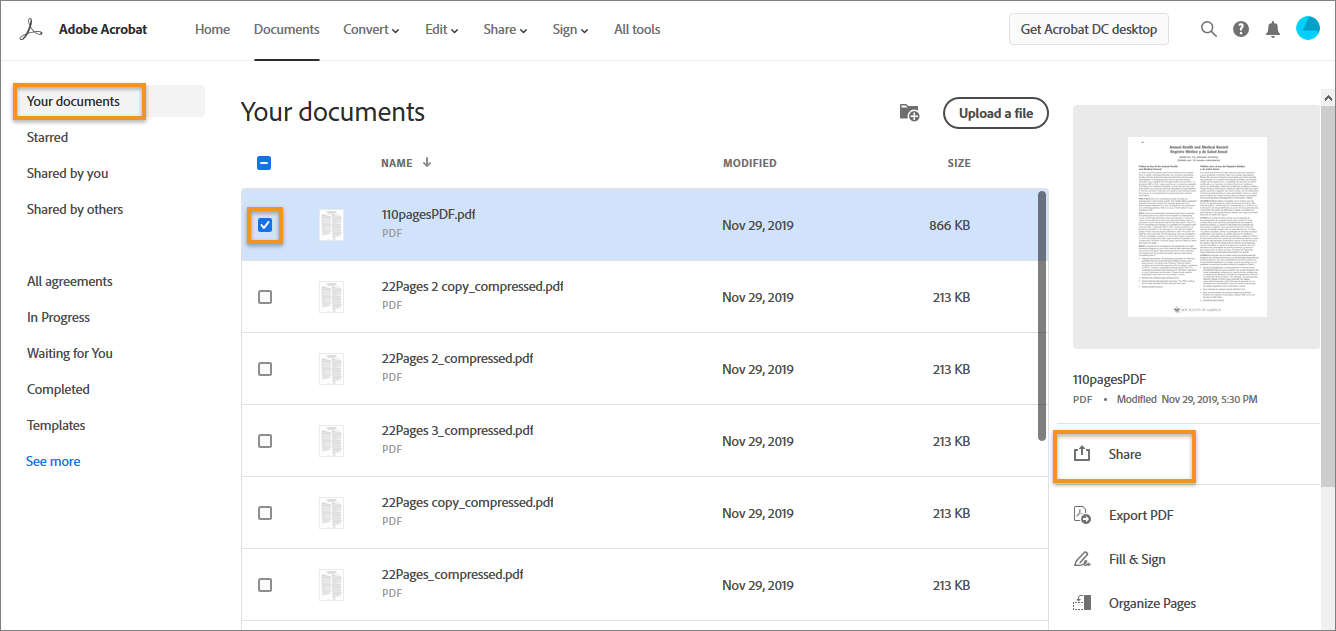1336x631 pixels.
Task: Create a new folder with the folder icon
Action: pos(909,113)
